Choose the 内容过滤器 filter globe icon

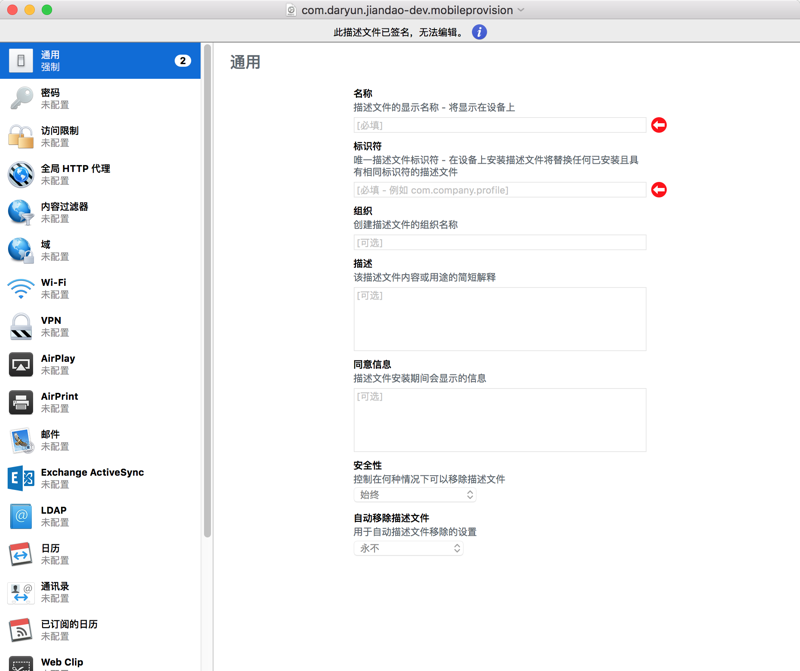pyautogui.click(x=21, y=212)
